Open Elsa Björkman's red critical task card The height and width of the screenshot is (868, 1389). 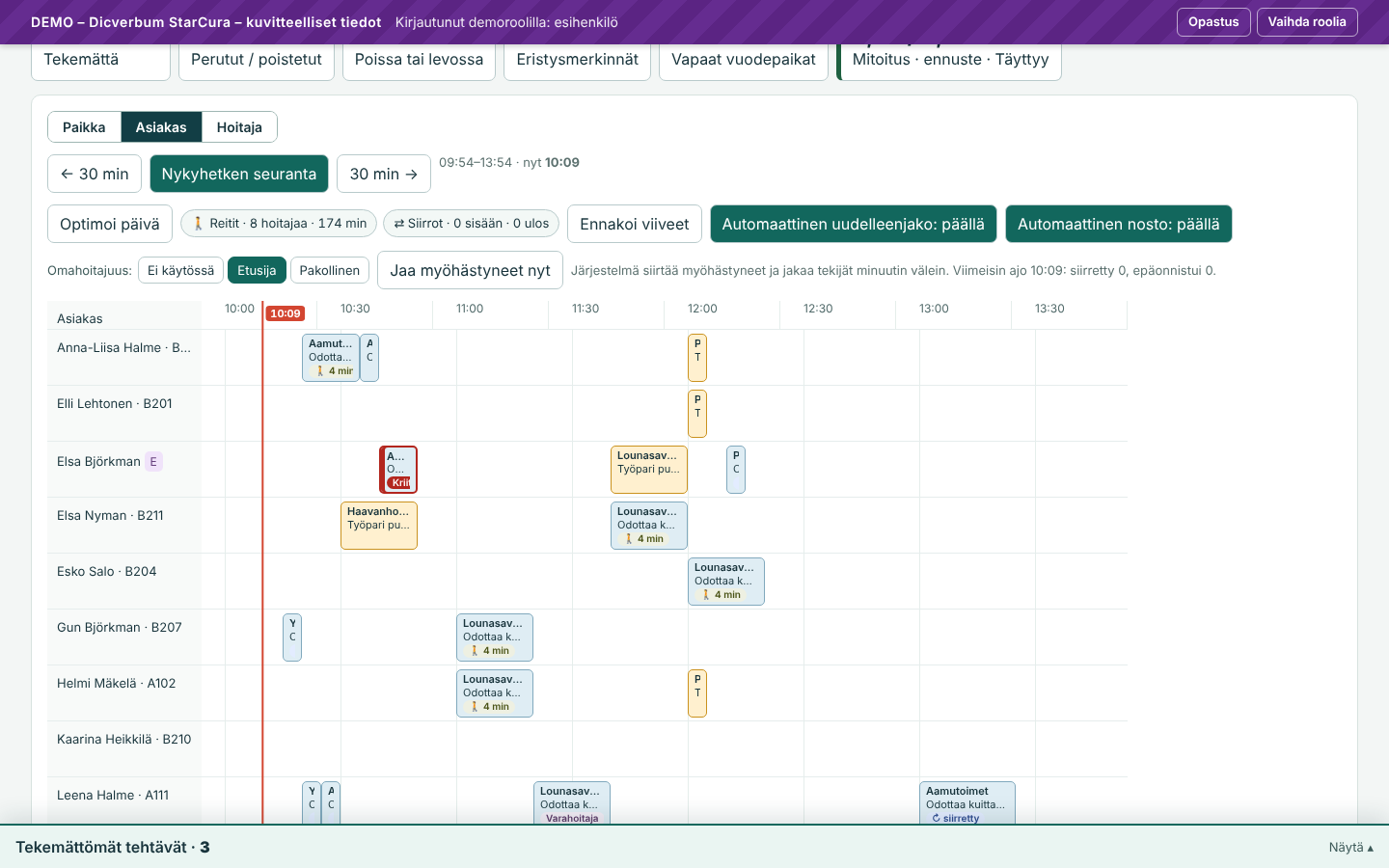pos(398,470)
